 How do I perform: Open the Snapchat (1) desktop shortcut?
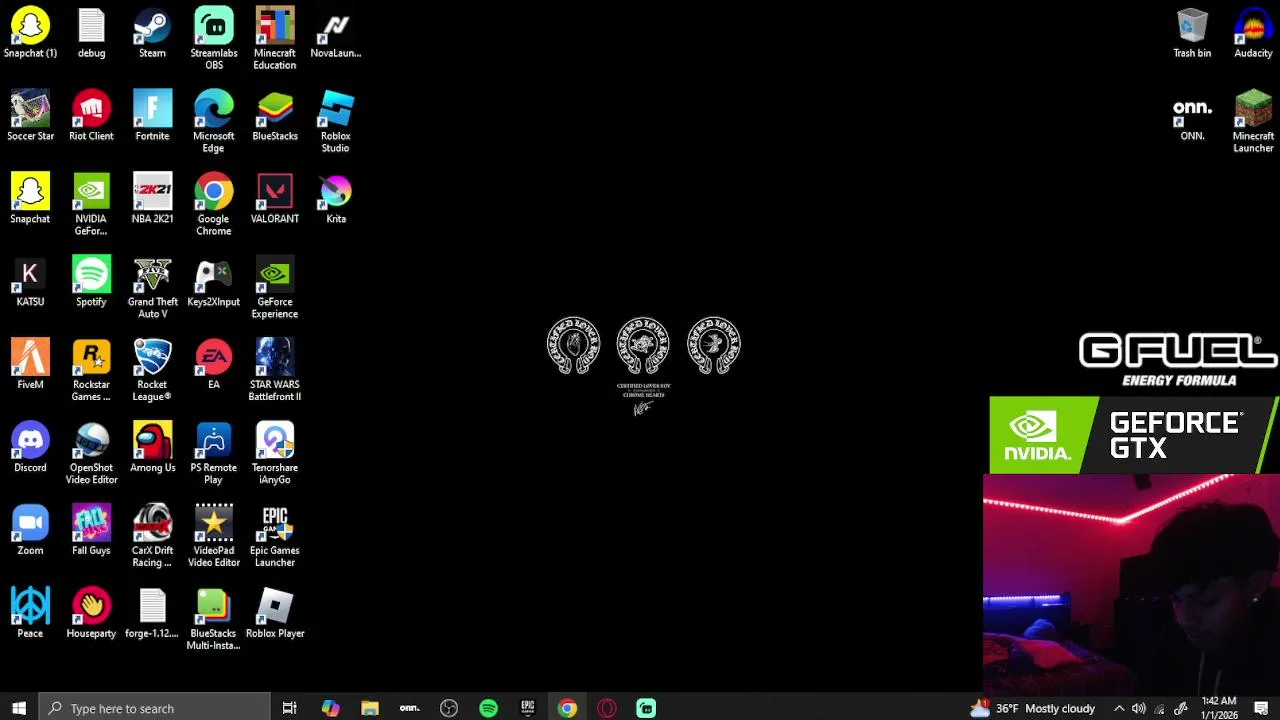(x=30, y=33)
